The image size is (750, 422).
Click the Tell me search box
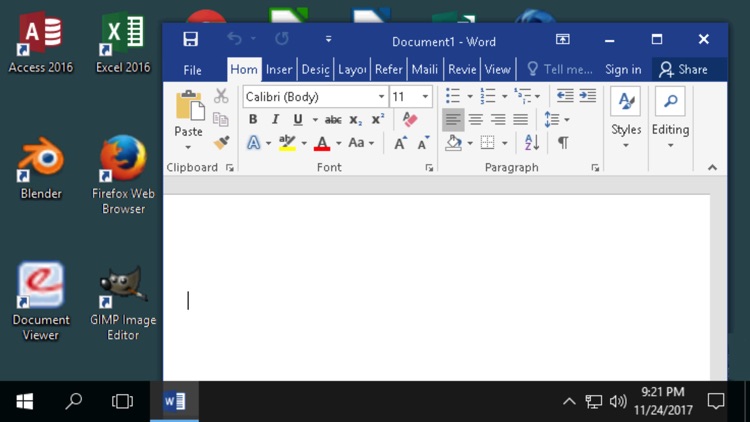coord(560,69)
